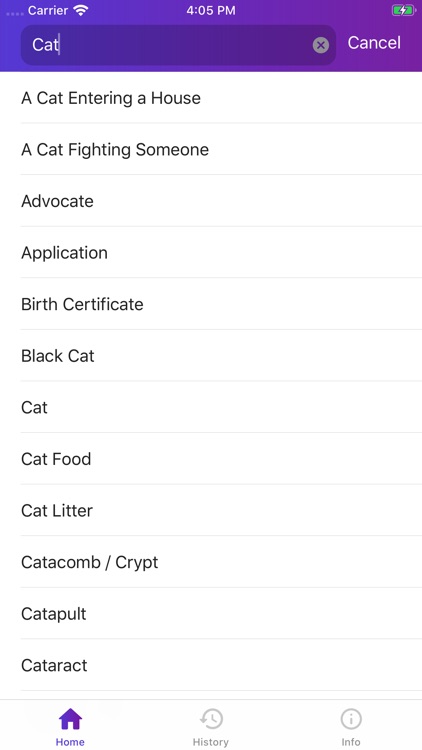Viewport: 422px width, 750px height.
Task: Open the History tab
Action: click(211, 727)
